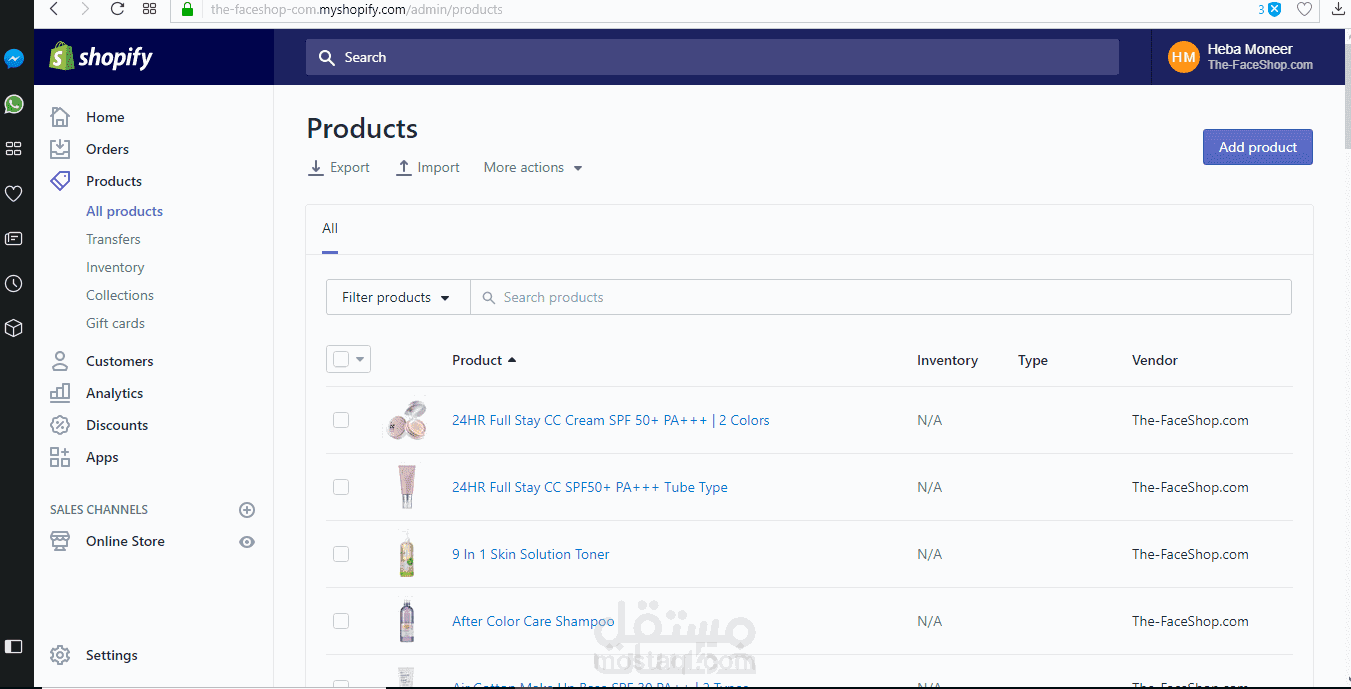
Task: Click the Products tag icon
Action: point(60,181)
